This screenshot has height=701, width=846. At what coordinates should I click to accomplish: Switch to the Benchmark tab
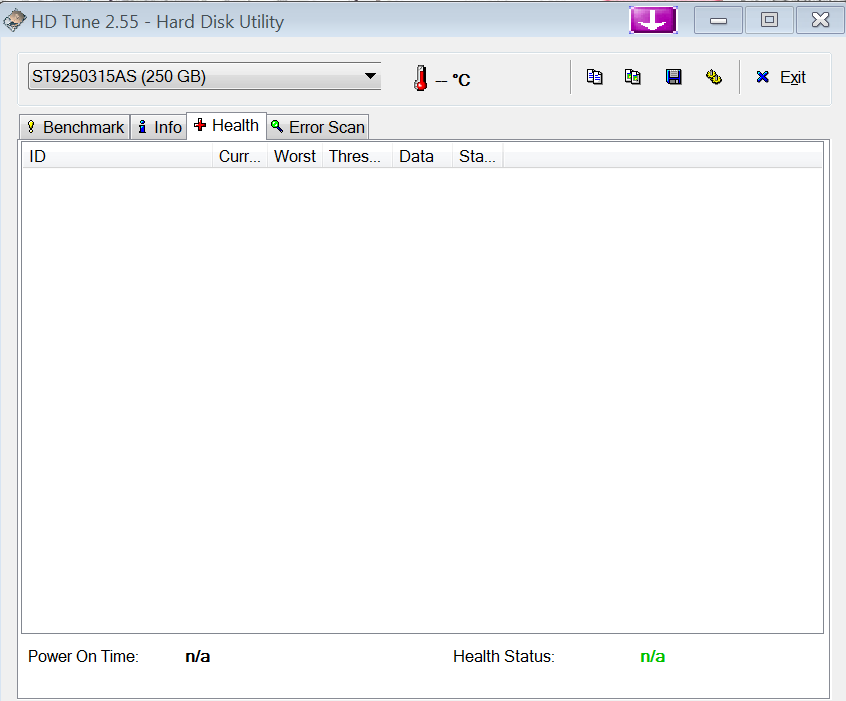75,127
